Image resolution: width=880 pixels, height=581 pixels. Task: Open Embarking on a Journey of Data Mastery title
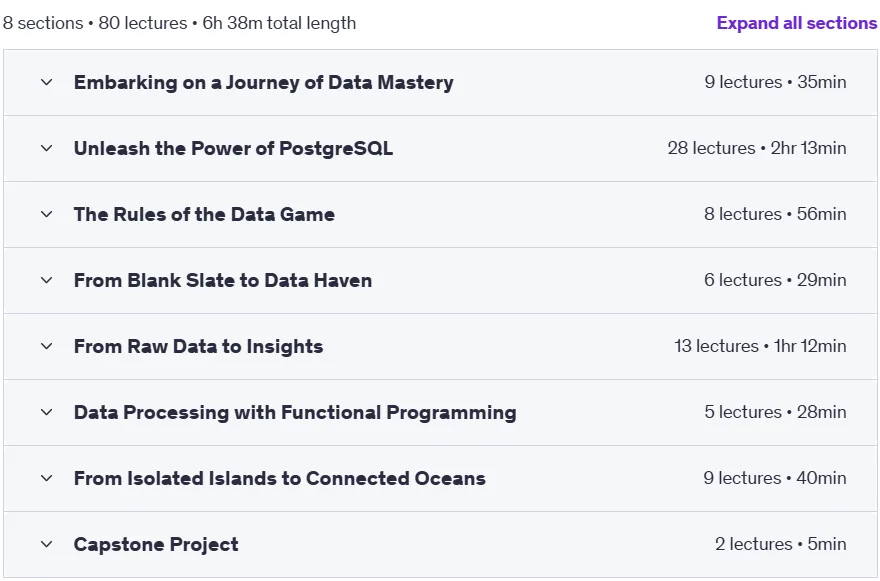263,83
